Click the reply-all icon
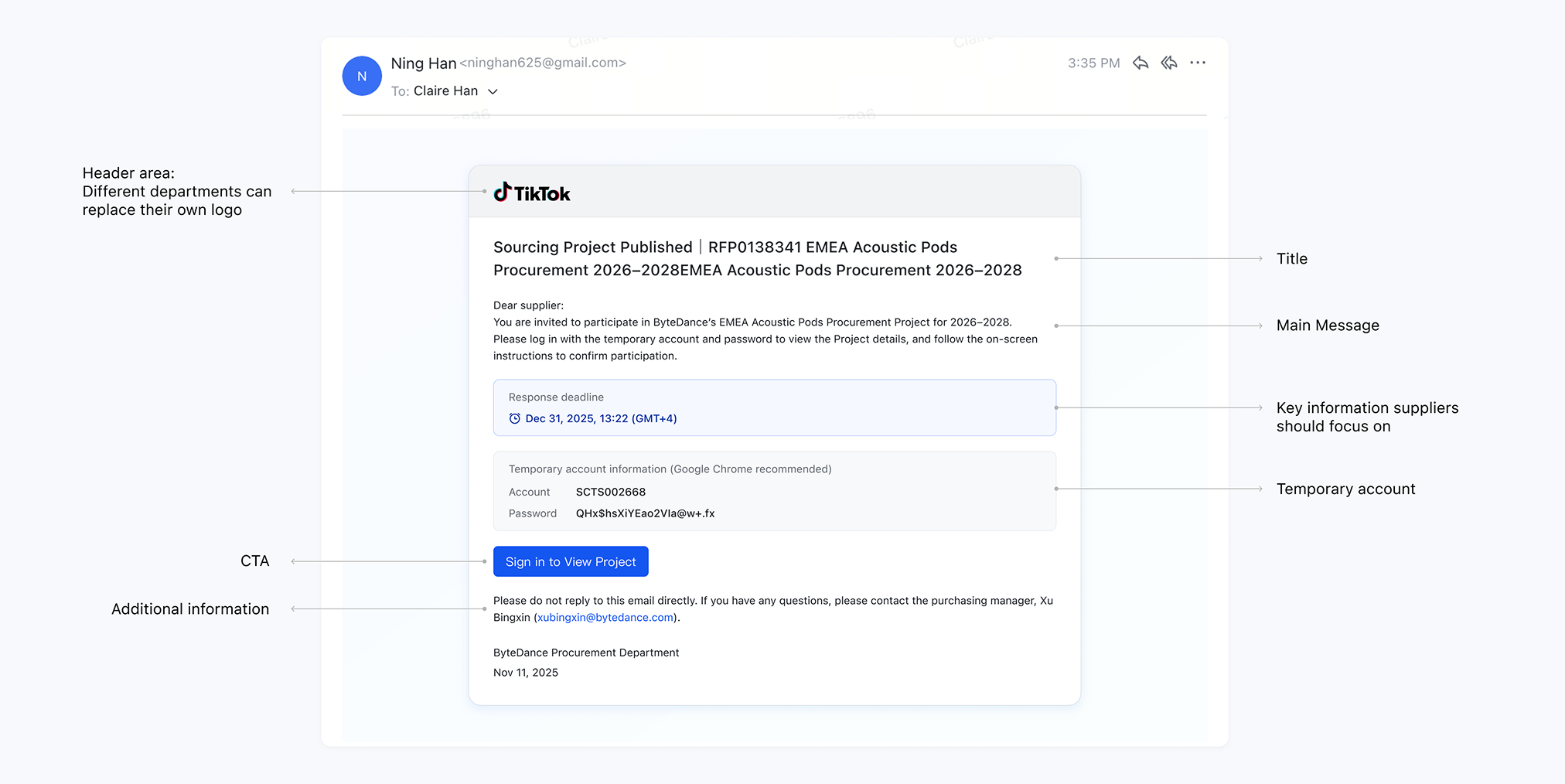Viewport: 1565px width, 784px height. 1168,63
